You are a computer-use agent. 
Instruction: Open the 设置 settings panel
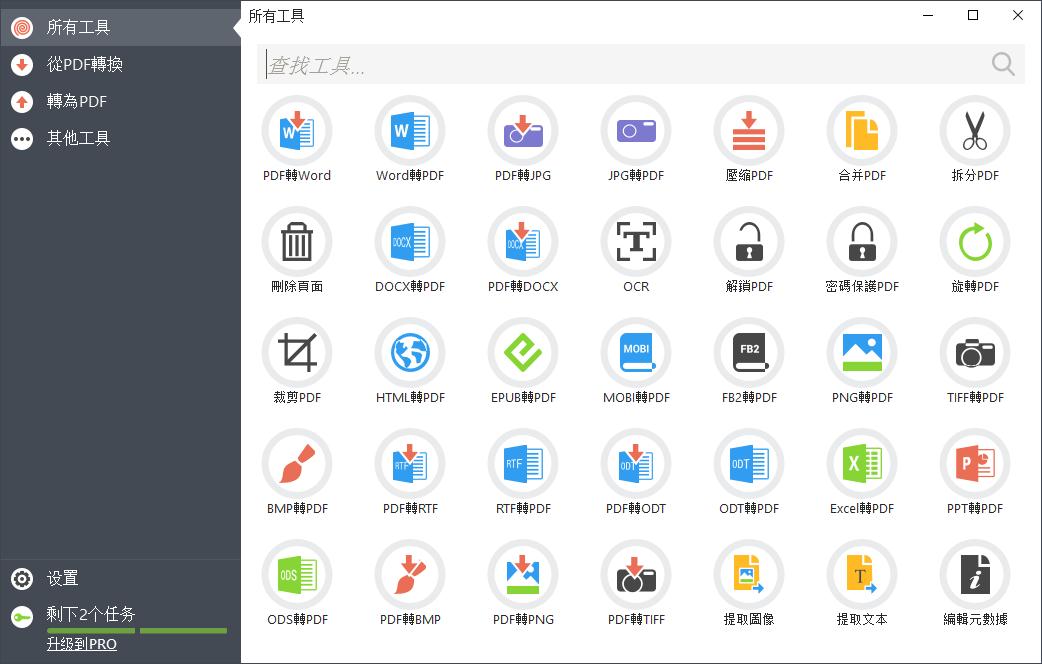60,578
